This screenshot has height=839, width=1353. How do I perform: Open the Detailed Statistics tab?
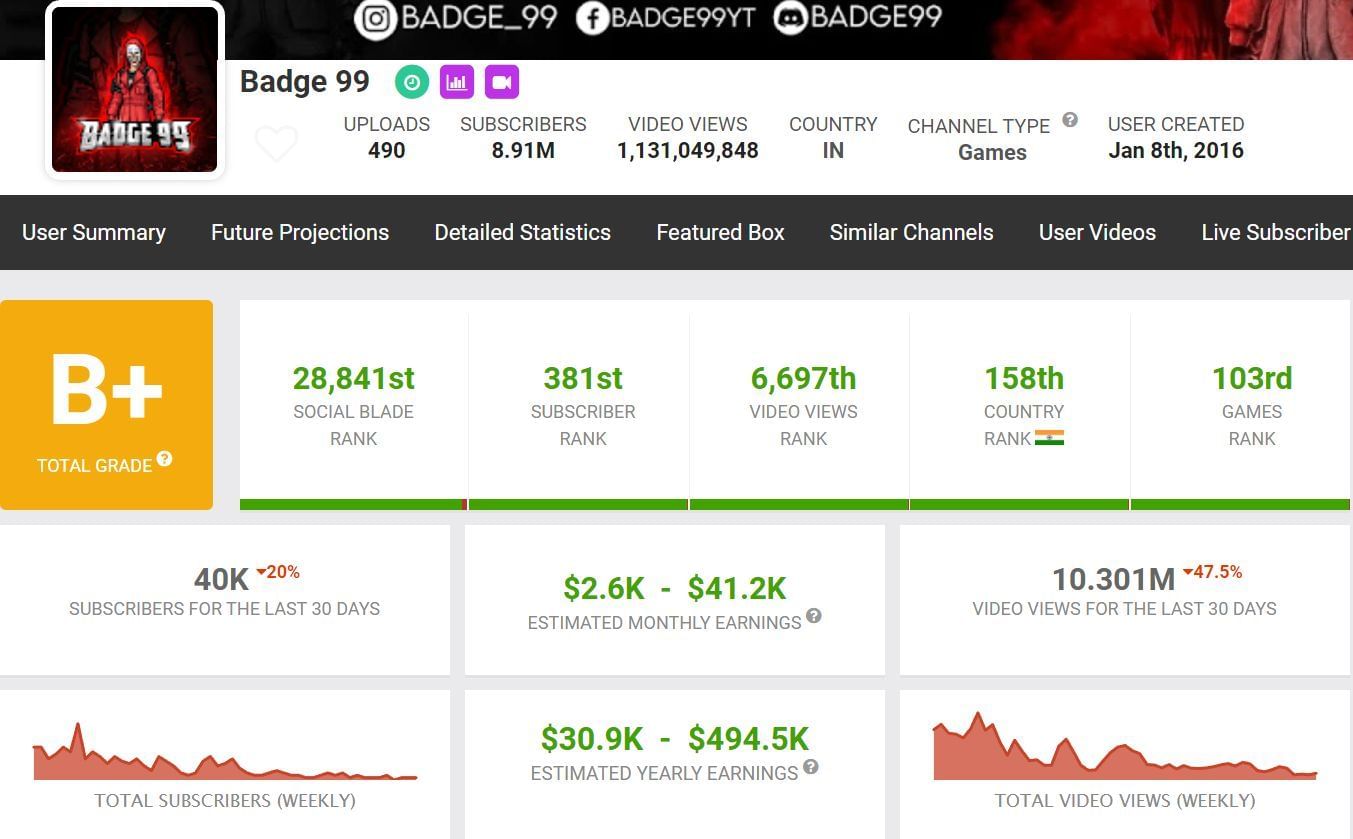(x=522, y=232)
